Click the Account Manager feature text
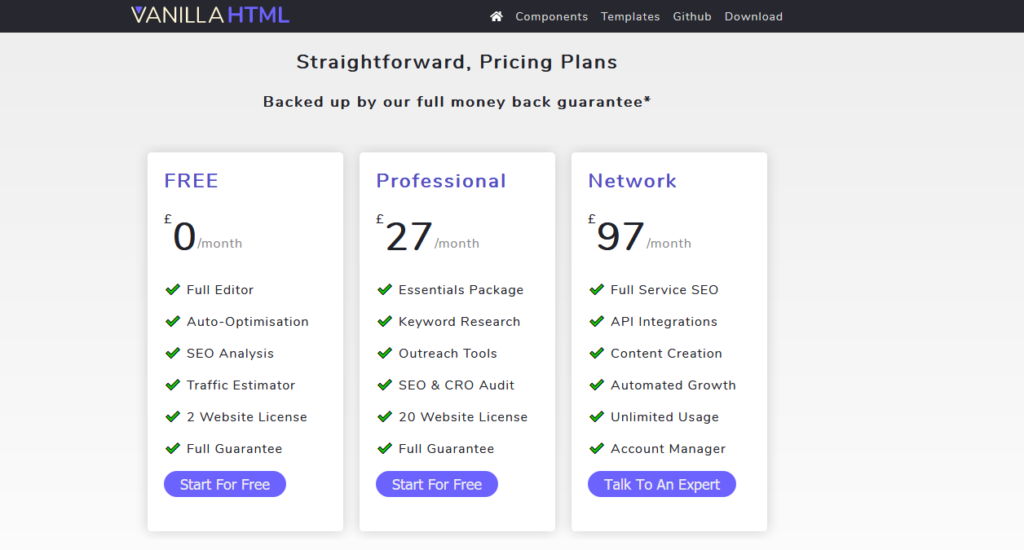The image size is (1024, 550). tap(668, 449)
